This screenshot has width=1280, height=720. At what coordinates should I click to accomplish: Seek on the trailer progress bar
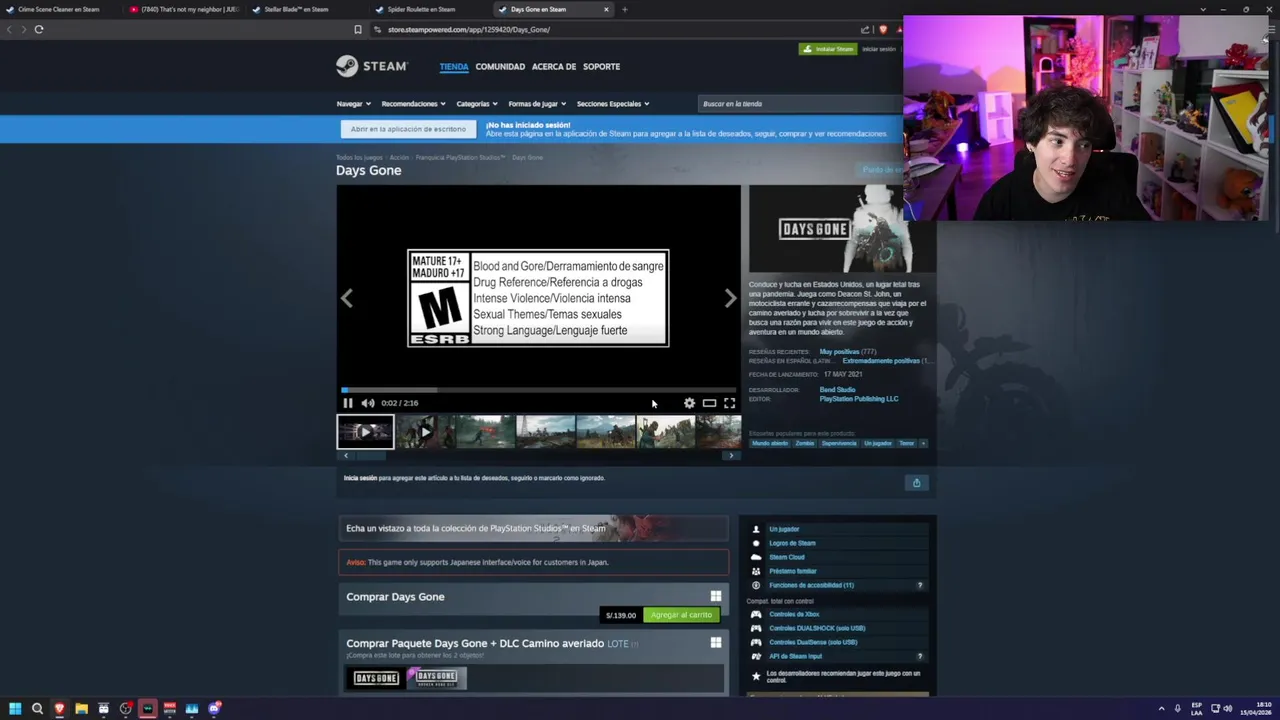[x=538, y=390]
